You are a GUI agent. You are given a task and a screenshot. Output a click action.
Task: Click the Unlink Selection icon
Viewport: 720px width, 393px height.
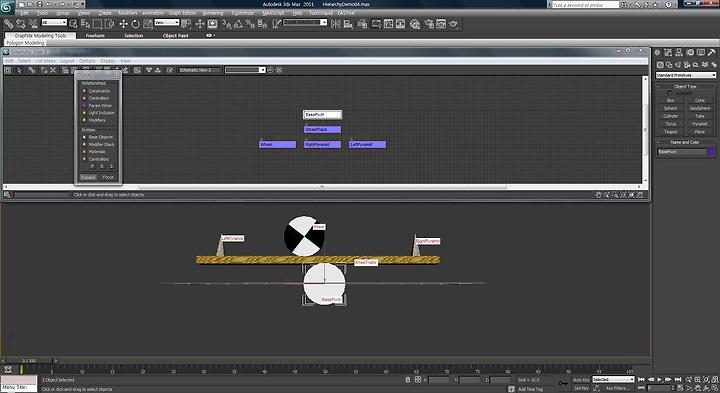21,23
